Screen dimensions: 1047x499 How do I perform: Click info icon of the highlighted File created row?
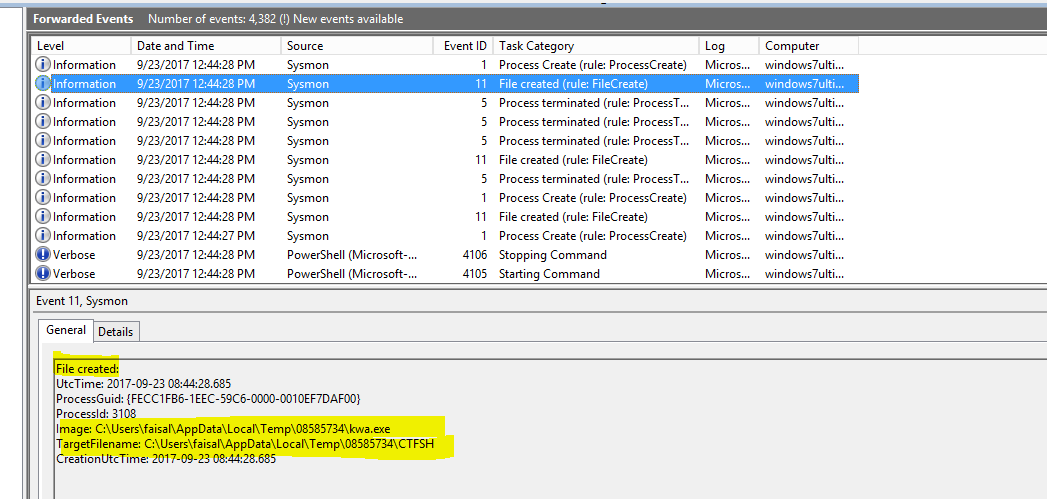click(x=43, y=84)
